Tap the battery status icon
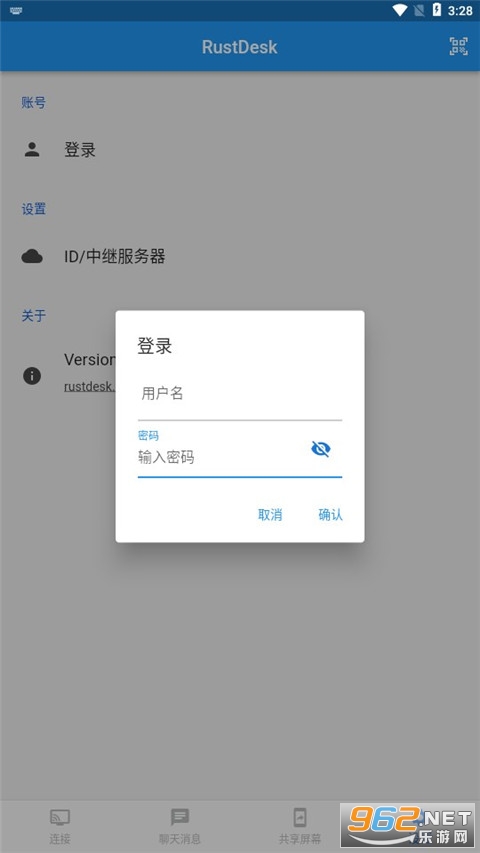 point(436,10)
